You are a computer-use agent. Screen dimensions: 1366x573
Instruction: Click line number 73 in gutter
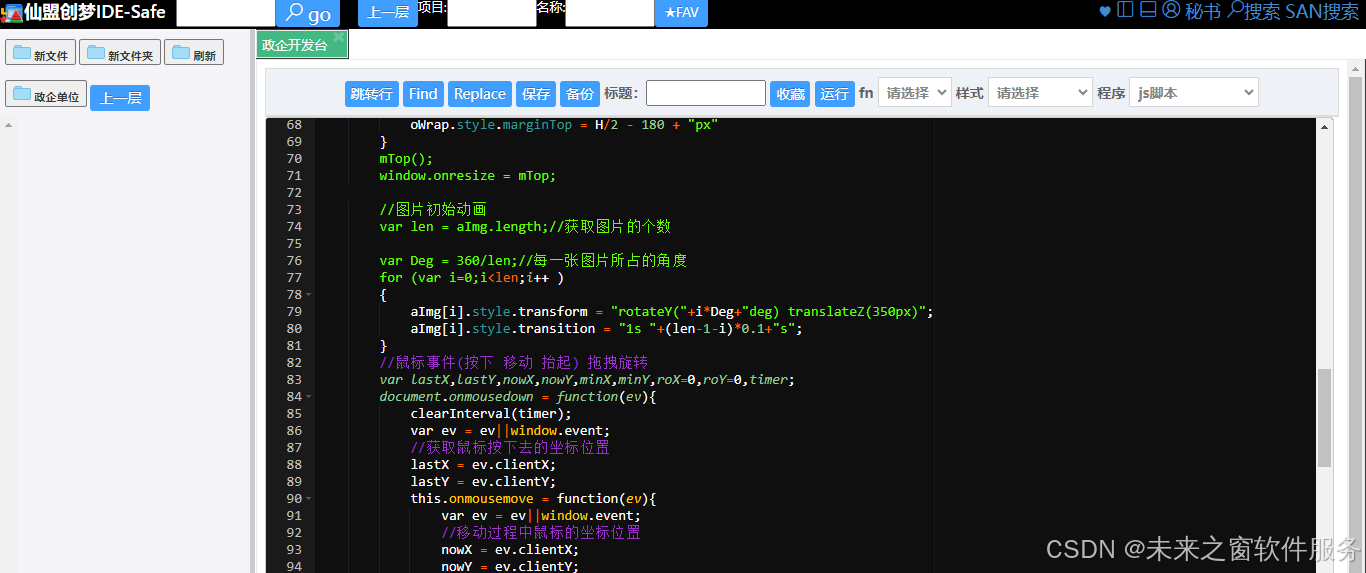(293, 209)
